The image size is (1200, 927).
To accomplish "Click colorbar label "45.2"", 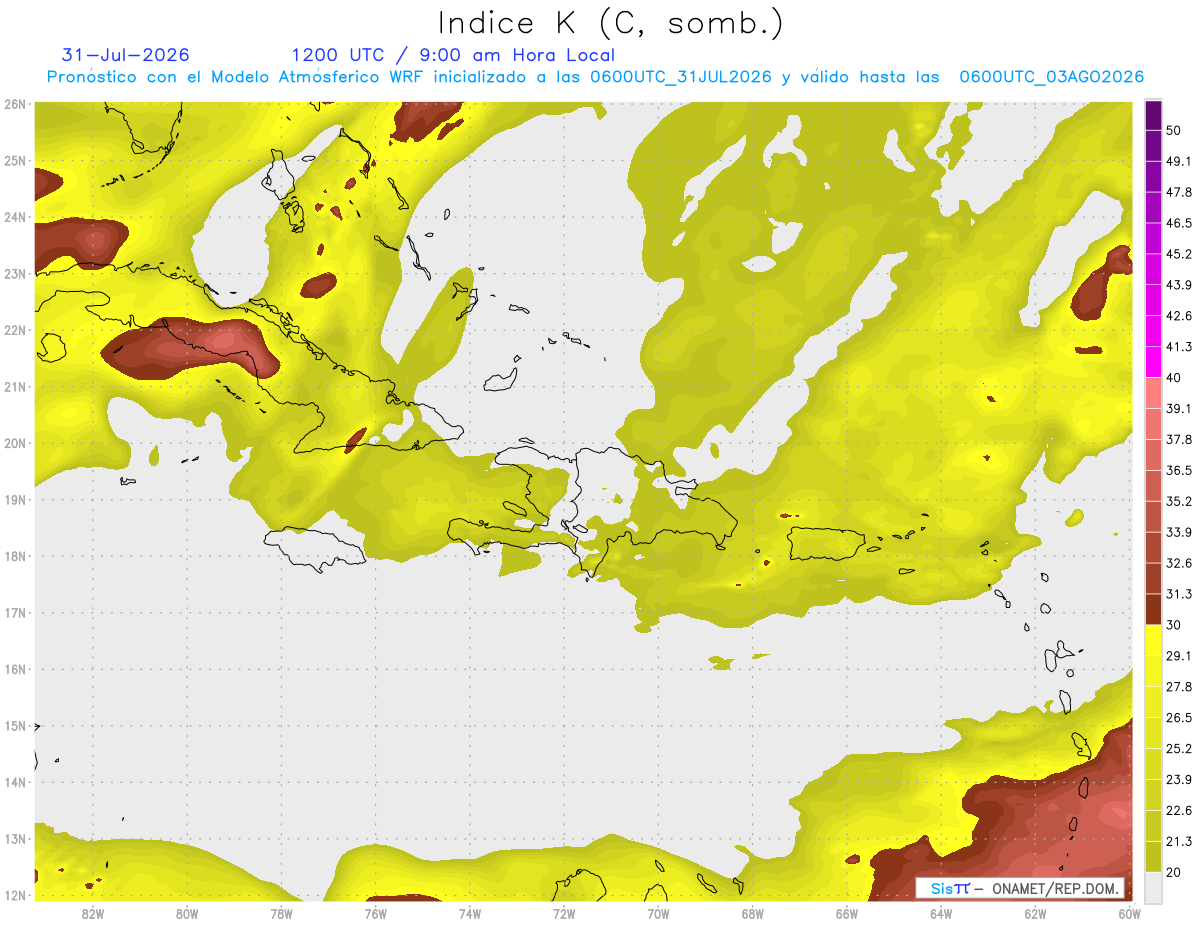I will 1179,254.
